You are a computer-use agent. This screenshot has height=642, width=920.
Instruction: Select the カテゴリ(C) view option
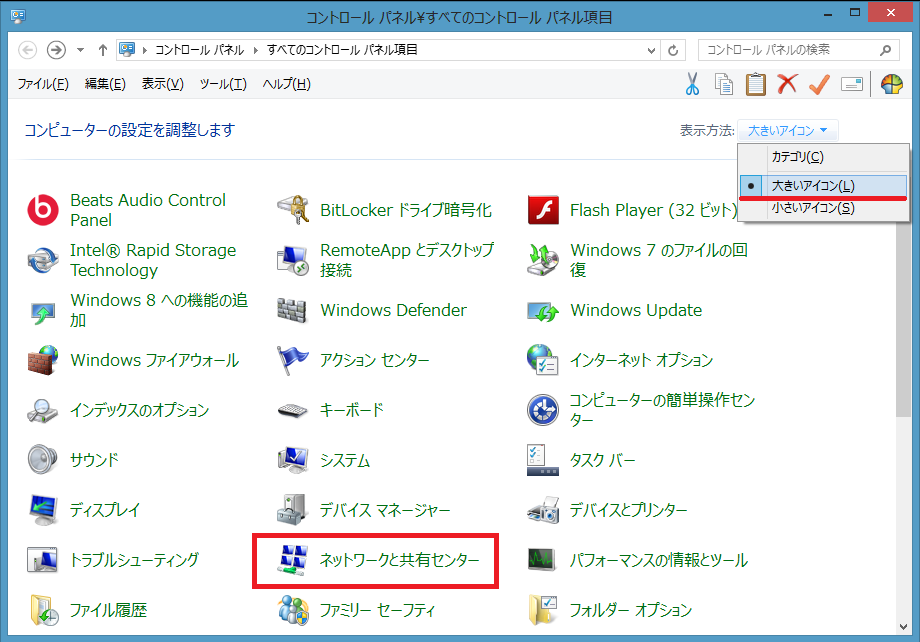pos(797,157)
